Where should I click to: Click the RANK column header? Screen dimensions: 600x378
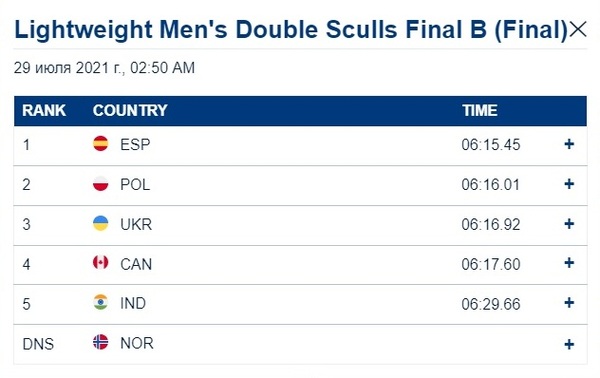44,111
